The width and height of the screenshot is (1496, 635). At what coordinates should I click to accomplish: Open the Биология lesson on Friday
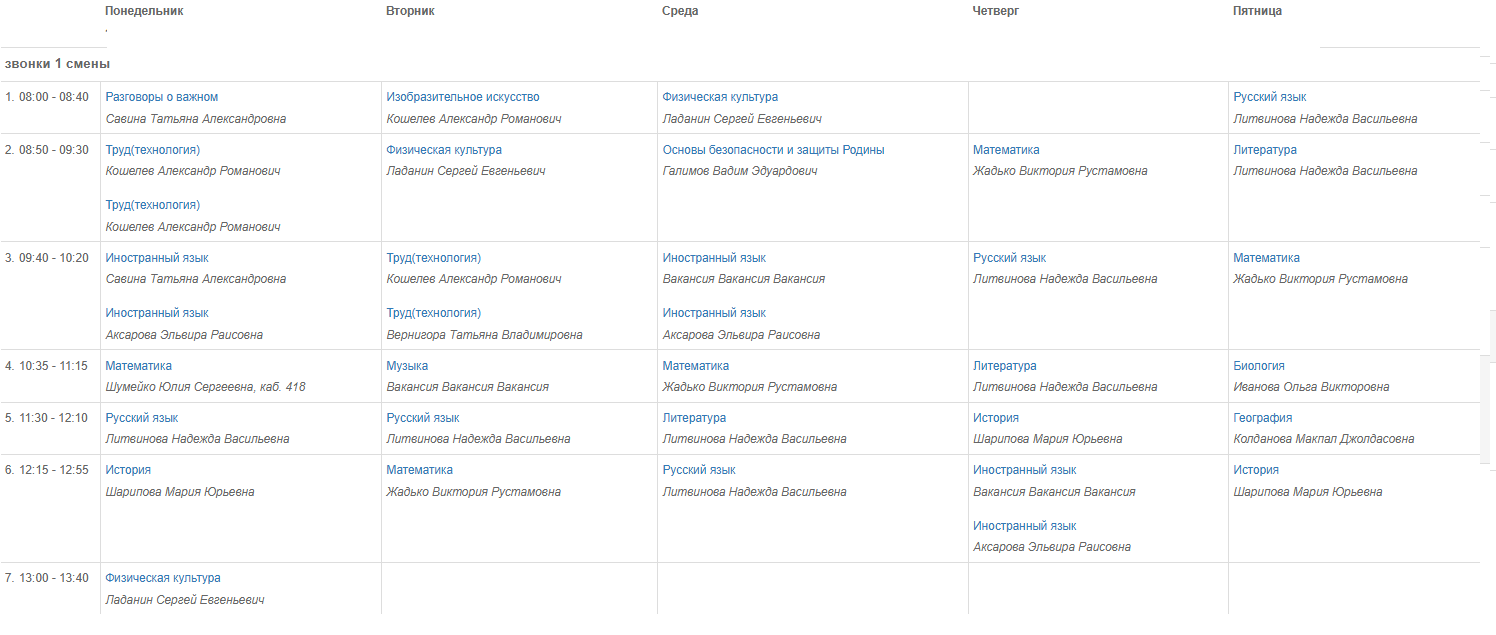point(1259,366)
